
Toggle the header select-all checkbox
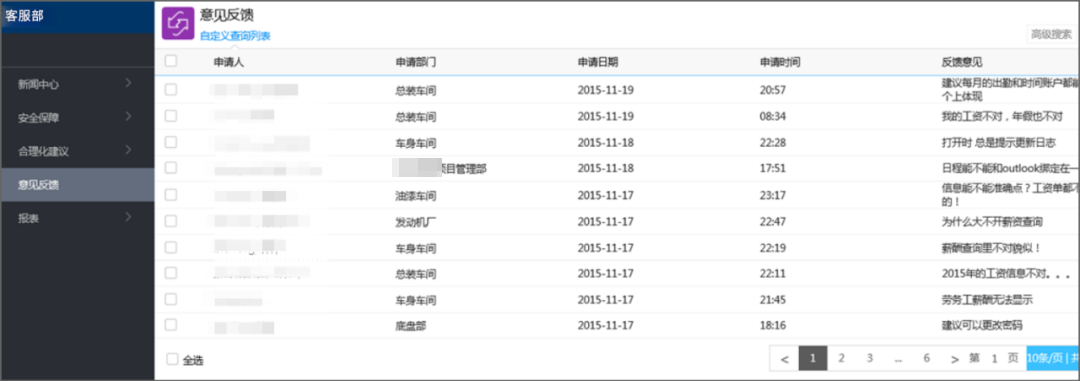pyautogui.click(x=171, y=61)
